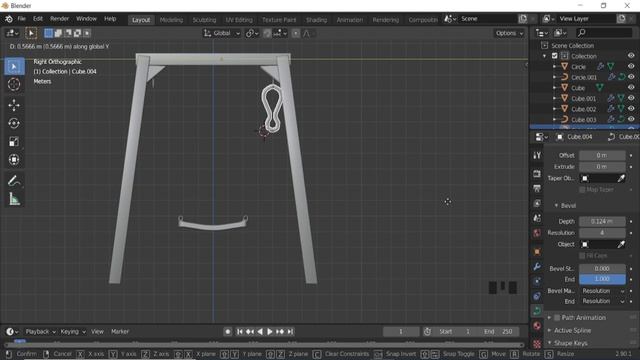This screenshot has height=360, width=640.
Task: Select the Rotate tool
Action: (14, 123)
